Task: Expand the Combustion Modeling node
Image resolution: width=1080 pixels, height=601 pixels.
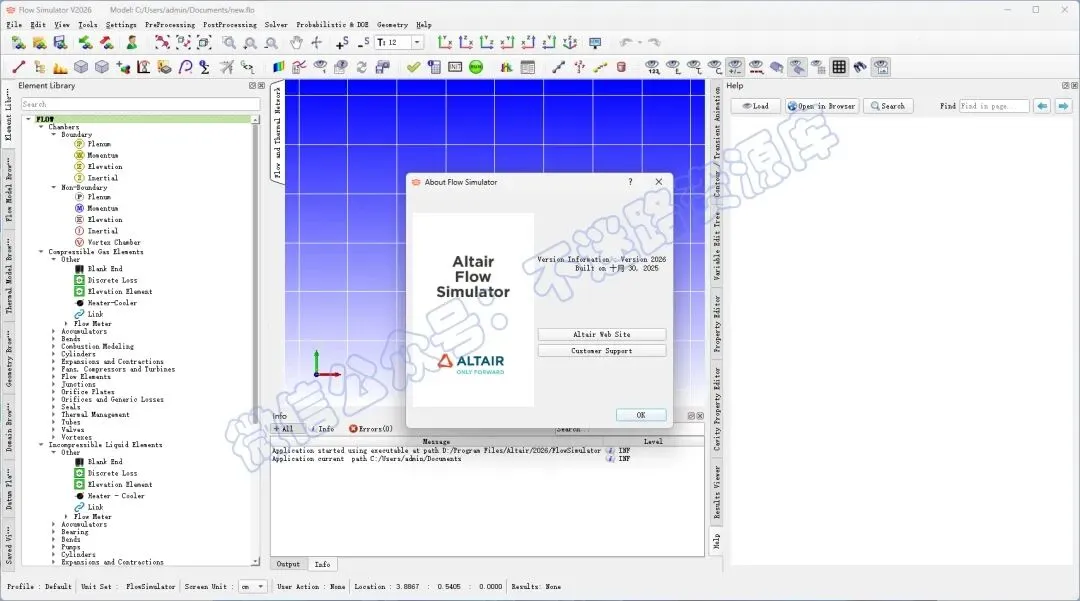Action: 54,346
